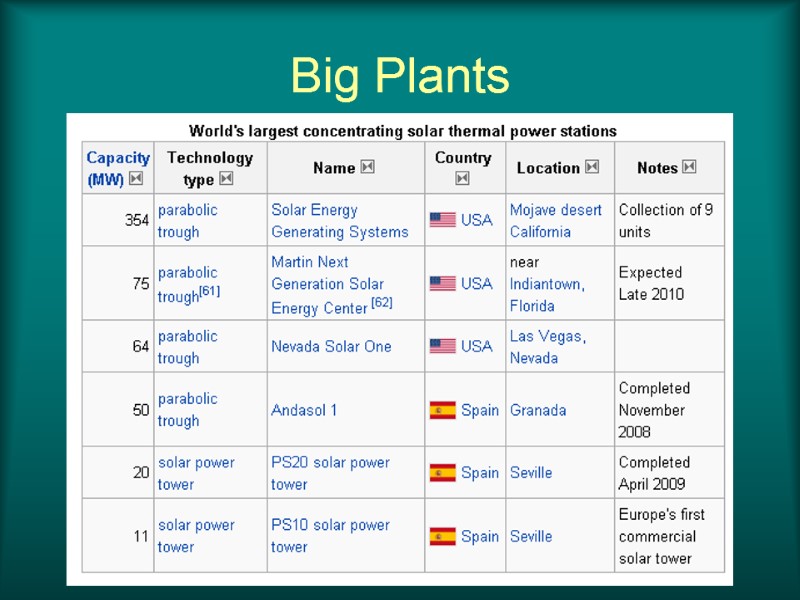This screenshot has height=600, width=800.
Task: Click the sort icon in Capacity (MW) header
Action: click(x=136, y=179)
